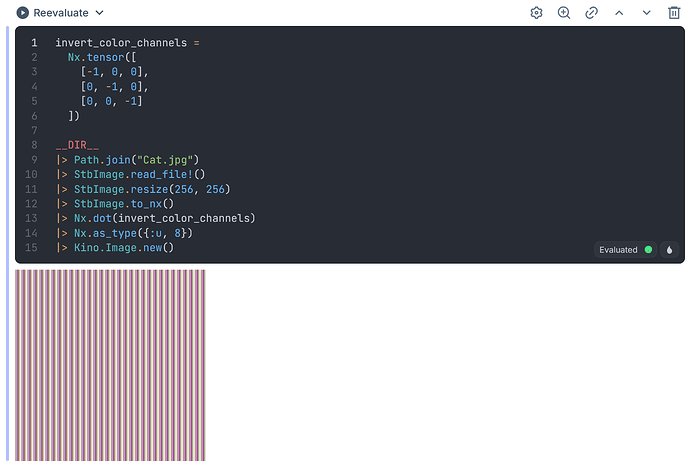
Task: Click the droplet icon beside Evaluated
Action: pyautogui.click(x=669, y=249)
